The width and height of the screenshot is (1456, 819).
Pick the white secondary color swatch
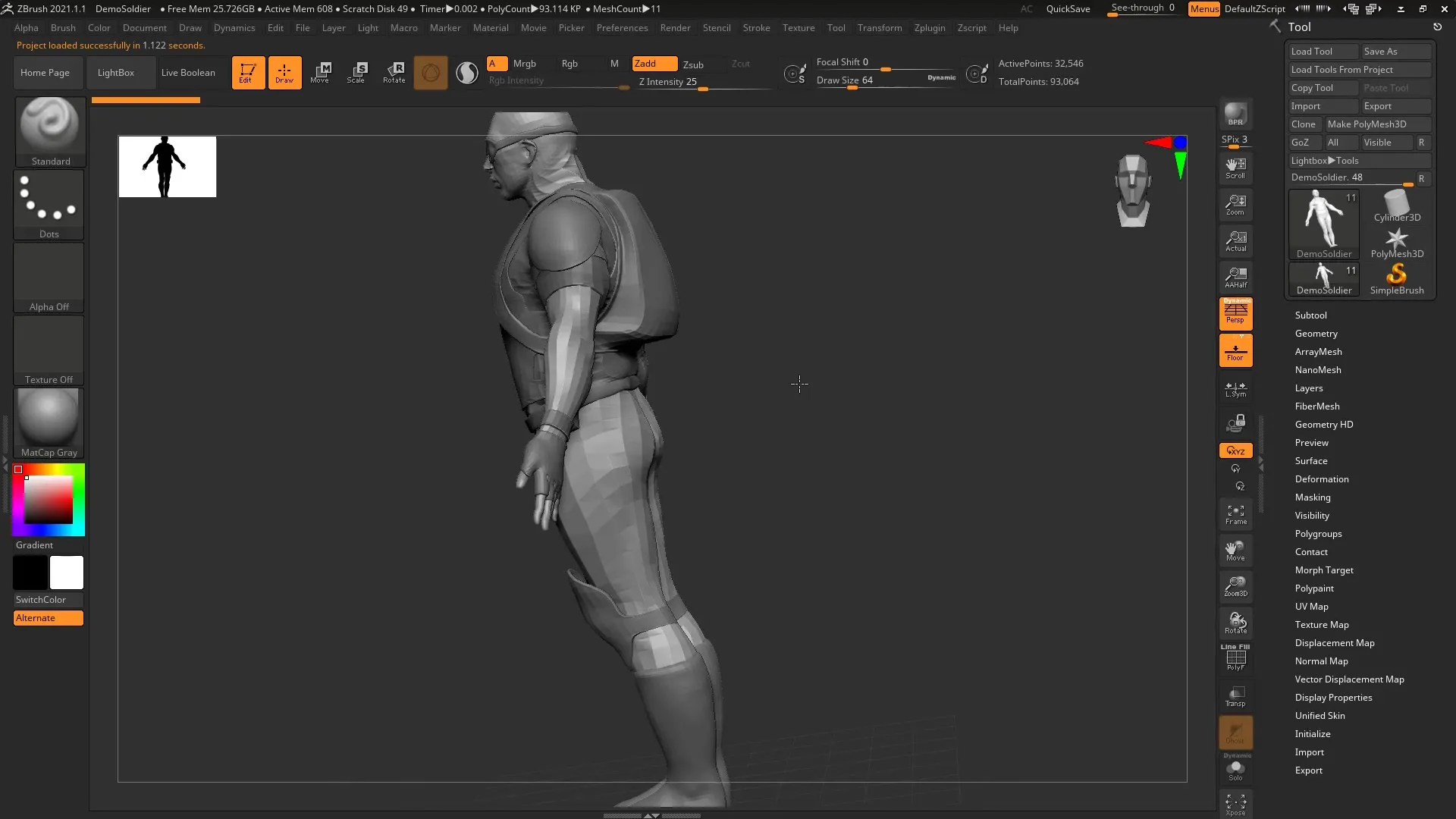pos(67,573)
